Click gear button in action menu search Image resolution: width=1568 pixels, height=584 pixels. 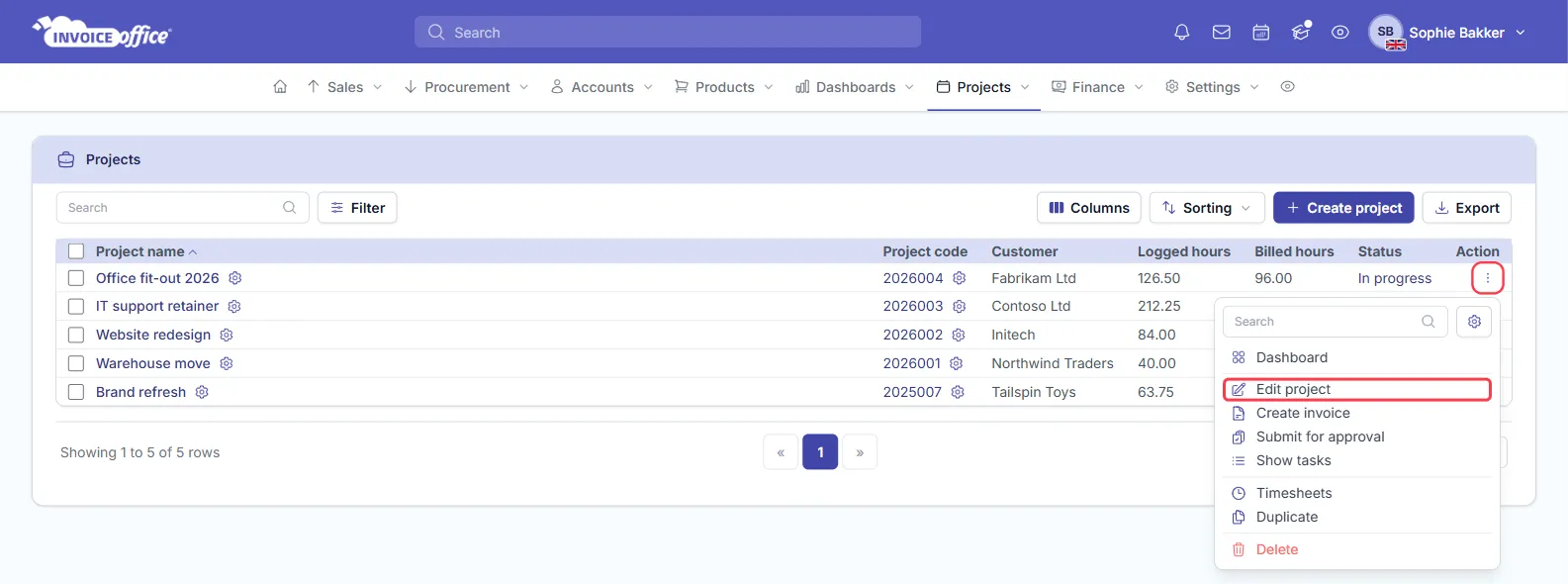point(1474,322)
